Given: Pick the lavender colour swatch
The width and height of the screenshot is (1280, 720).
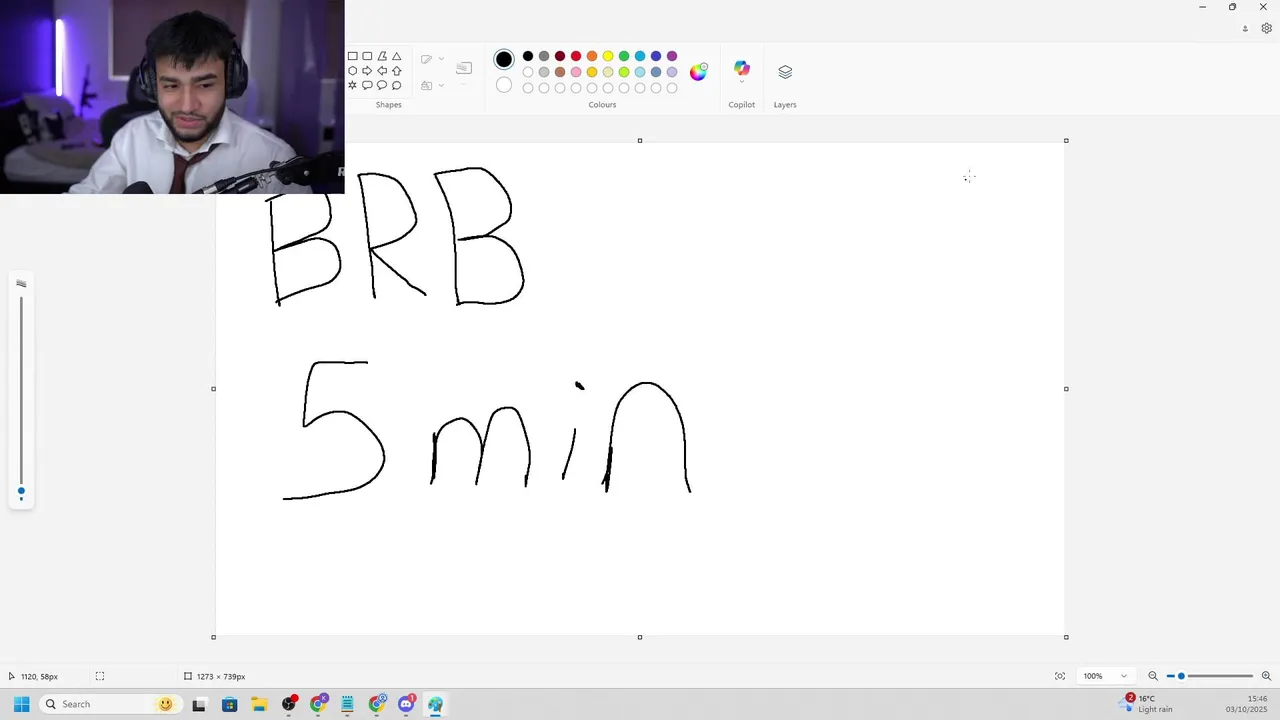Looking at the screenshot, I should pyautogui.click(x=672, y=72).
